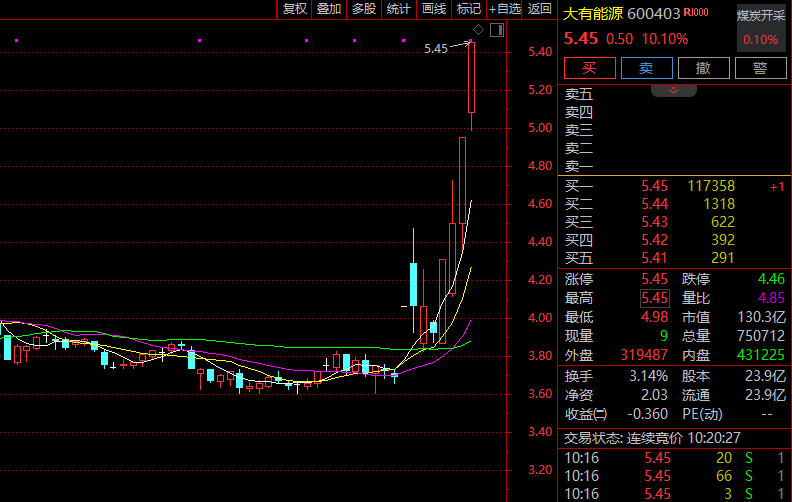Activate the 画线 drawing tool

(x=434, y=9)
